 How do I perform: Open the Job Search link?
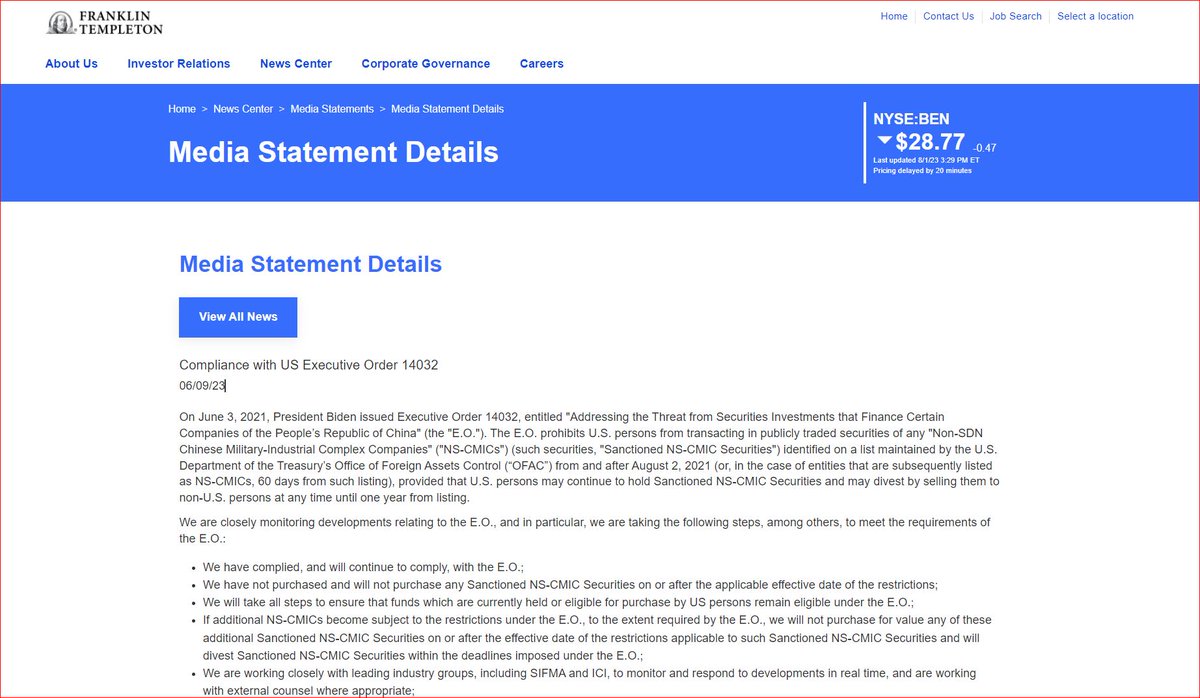pos(1015,16)
